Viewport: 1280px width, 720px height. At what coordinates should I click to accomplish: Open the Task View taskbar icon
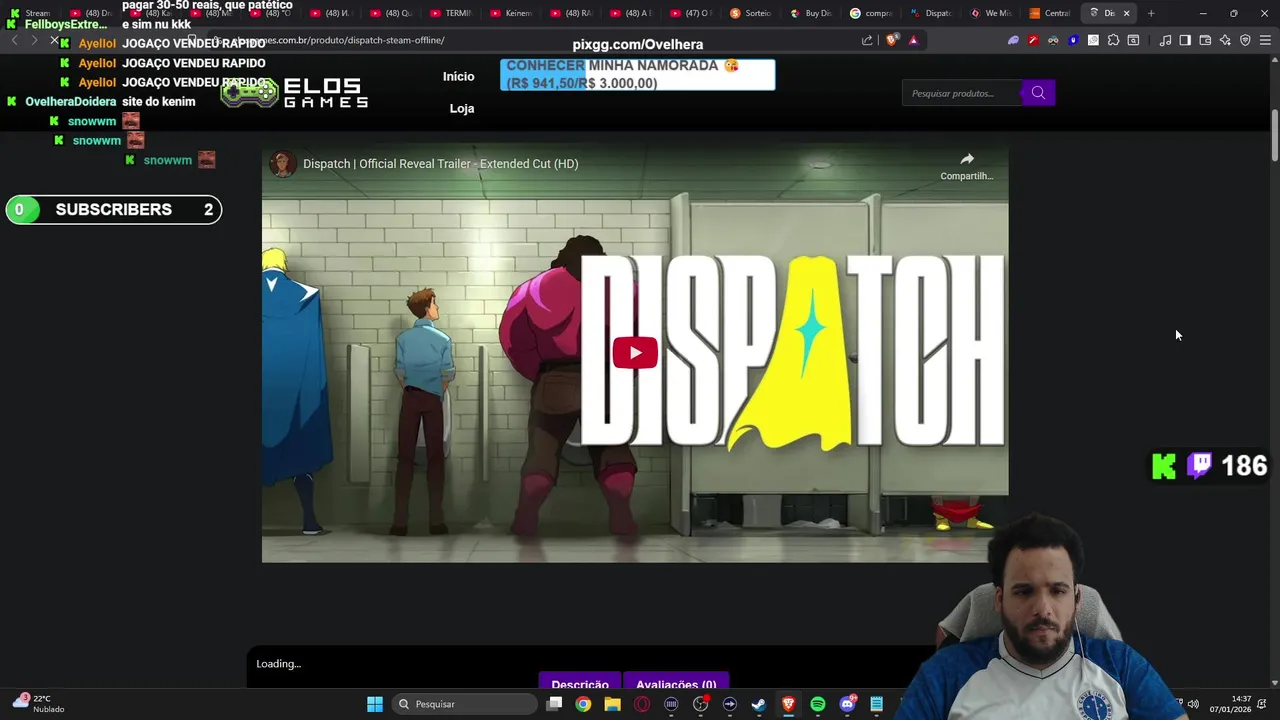tap(554, 704)
